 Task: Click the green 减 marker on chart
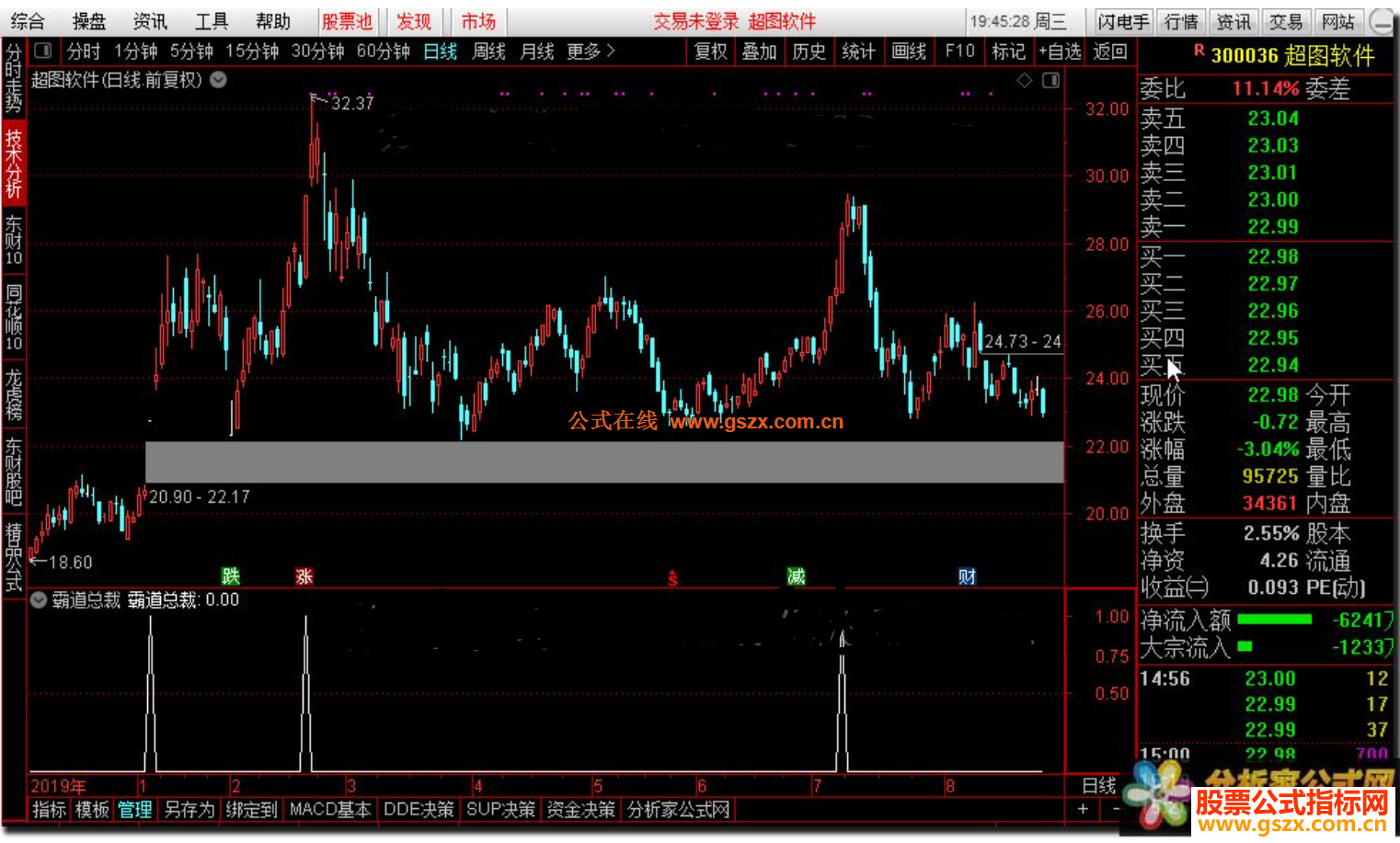point(797,576)
